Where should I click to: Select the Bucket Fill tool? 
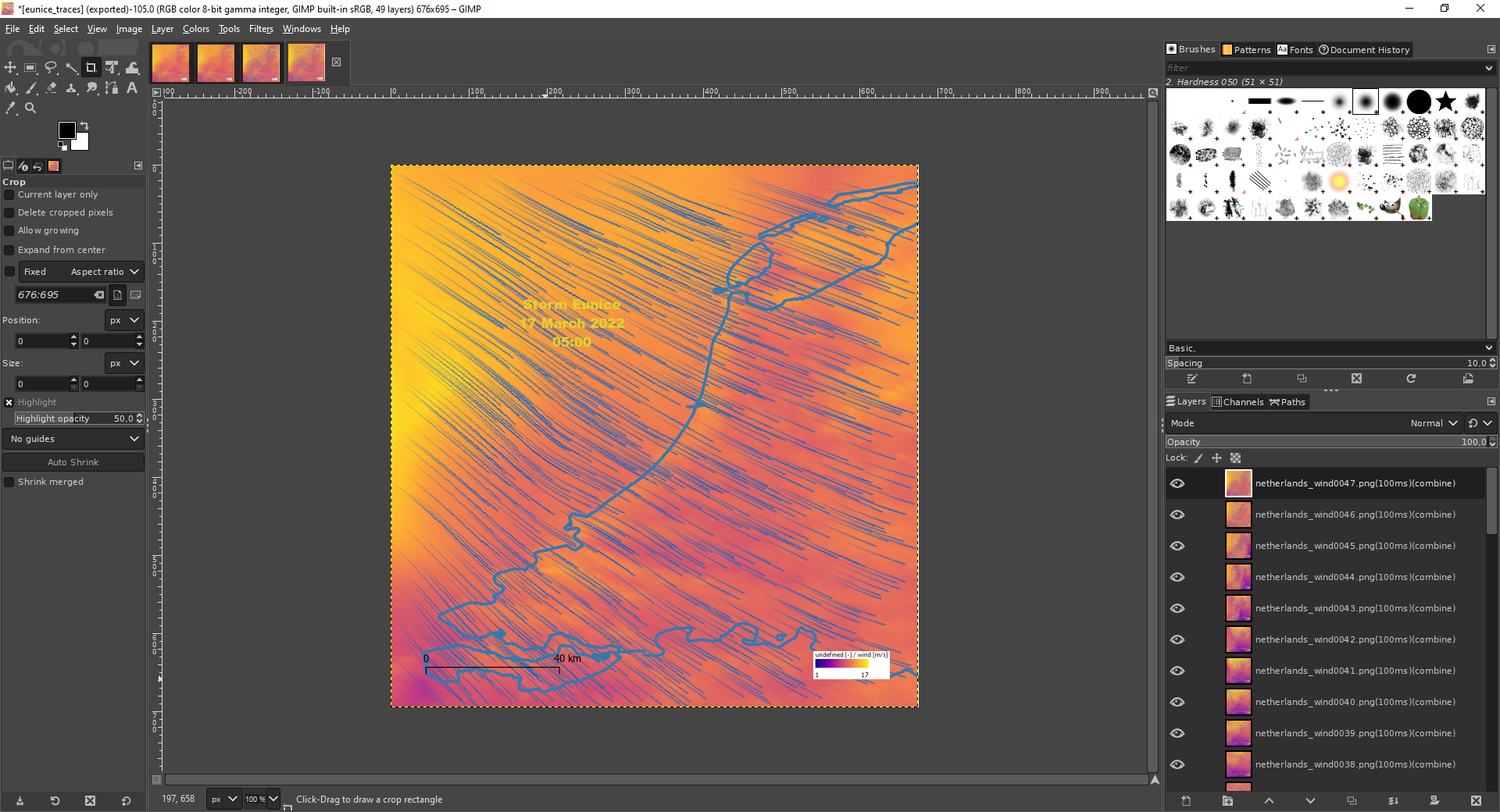[10, 88]
